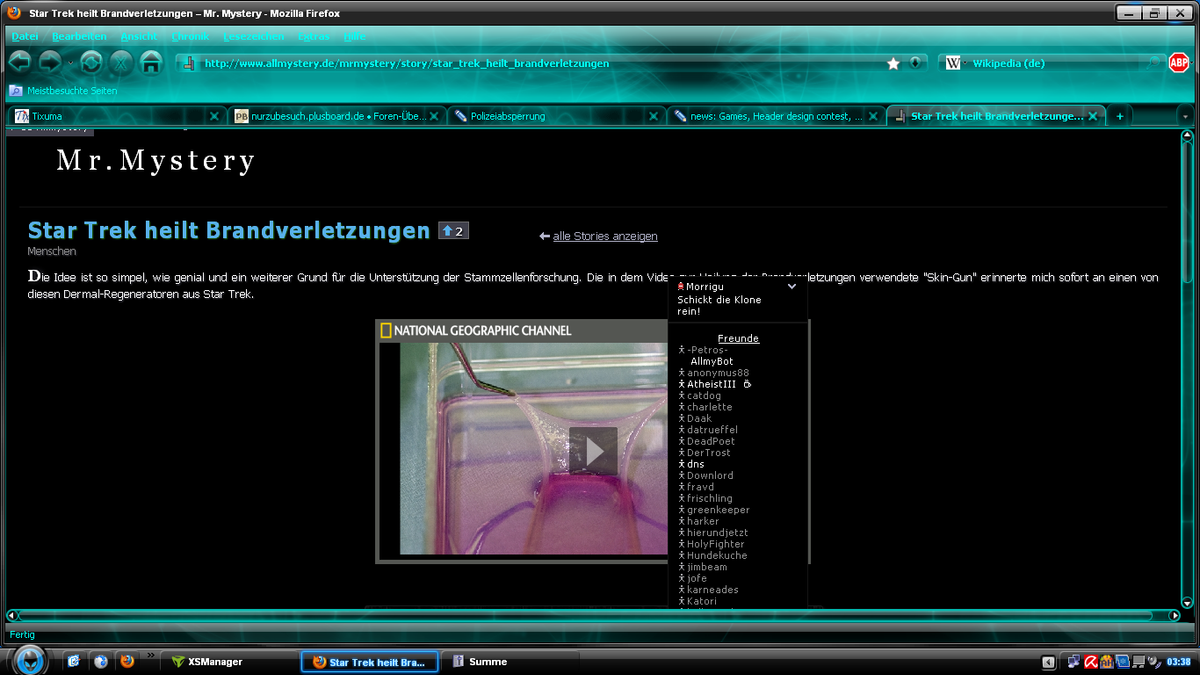The image size is (1200, 675).
Task: Click the 'alle Stories anzeigen' link
Action: [605, 236]
